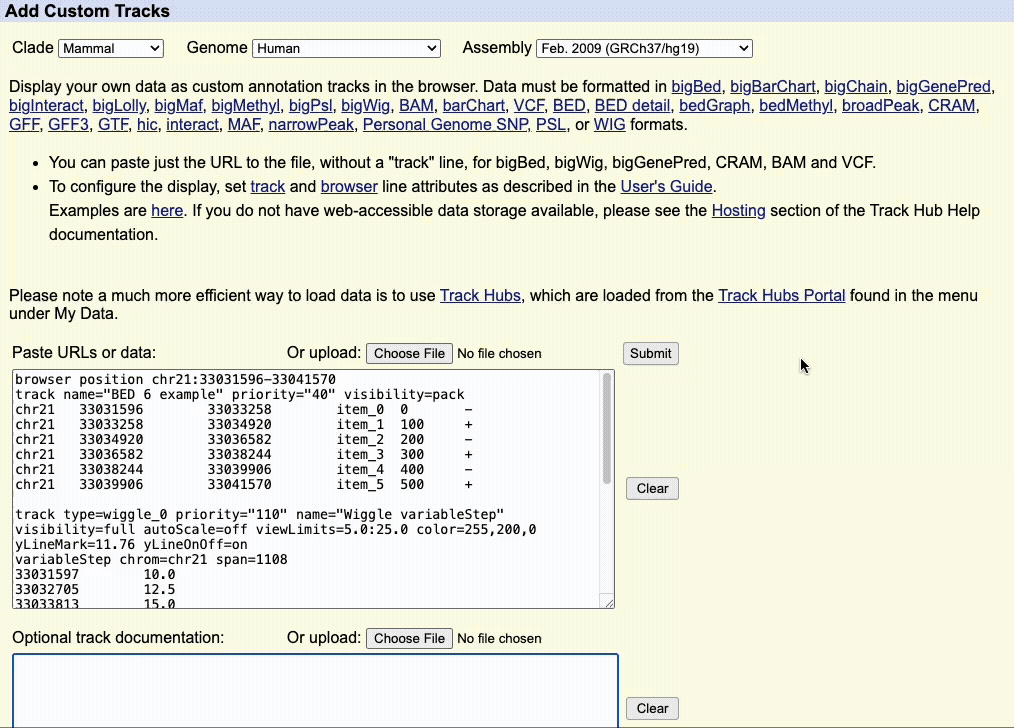Click the Submit button
This screenshot has width=1014, height=728.
click(x=650, y=353)
